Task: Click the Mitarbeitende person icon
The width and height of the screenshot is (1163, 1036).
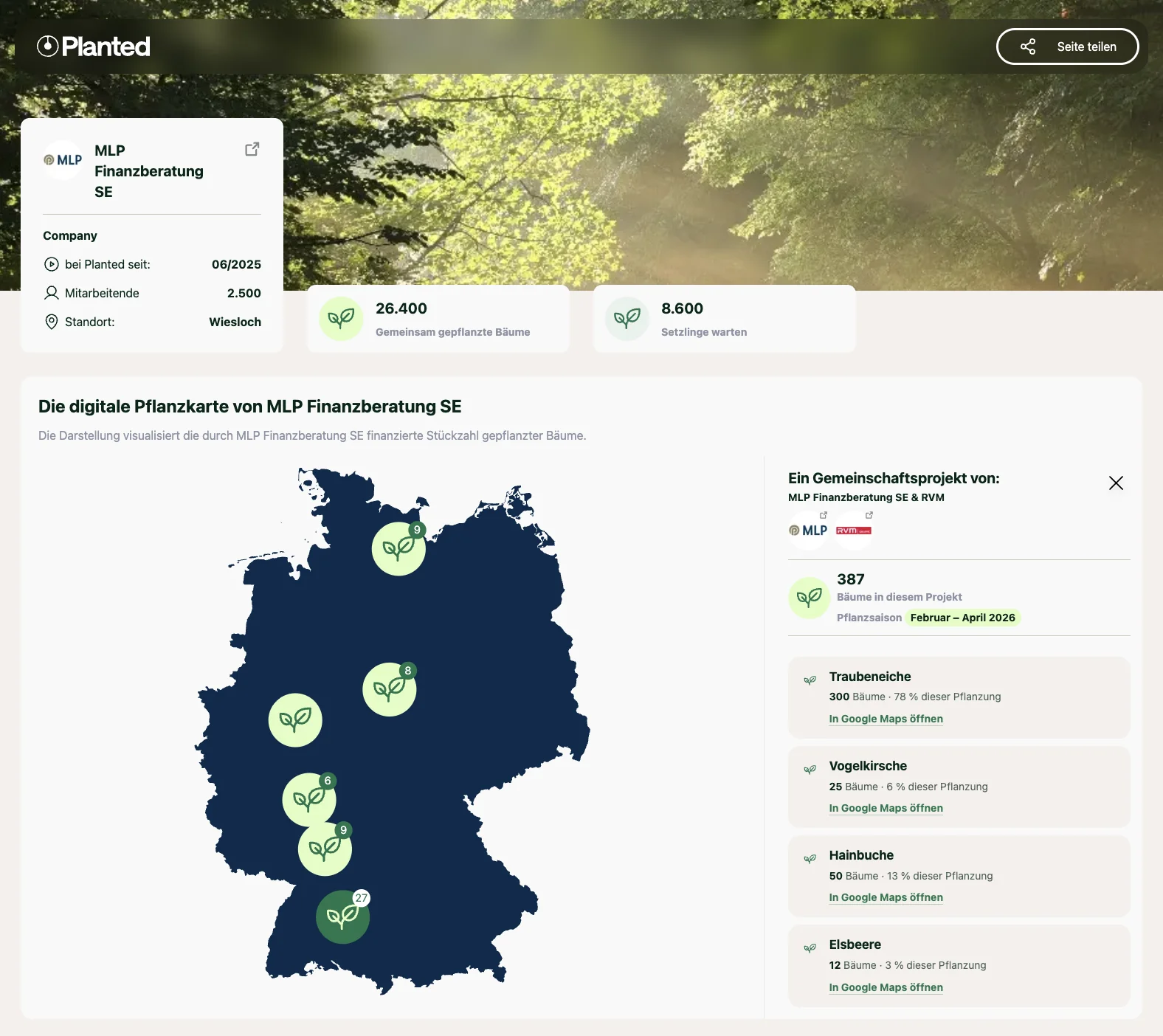Action: pos(52,293)
